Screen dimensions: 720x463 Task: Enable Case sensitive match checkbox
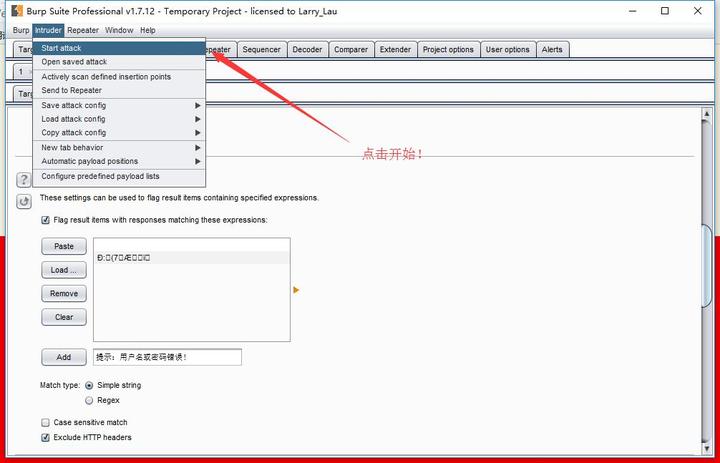(x=45, y=422)
